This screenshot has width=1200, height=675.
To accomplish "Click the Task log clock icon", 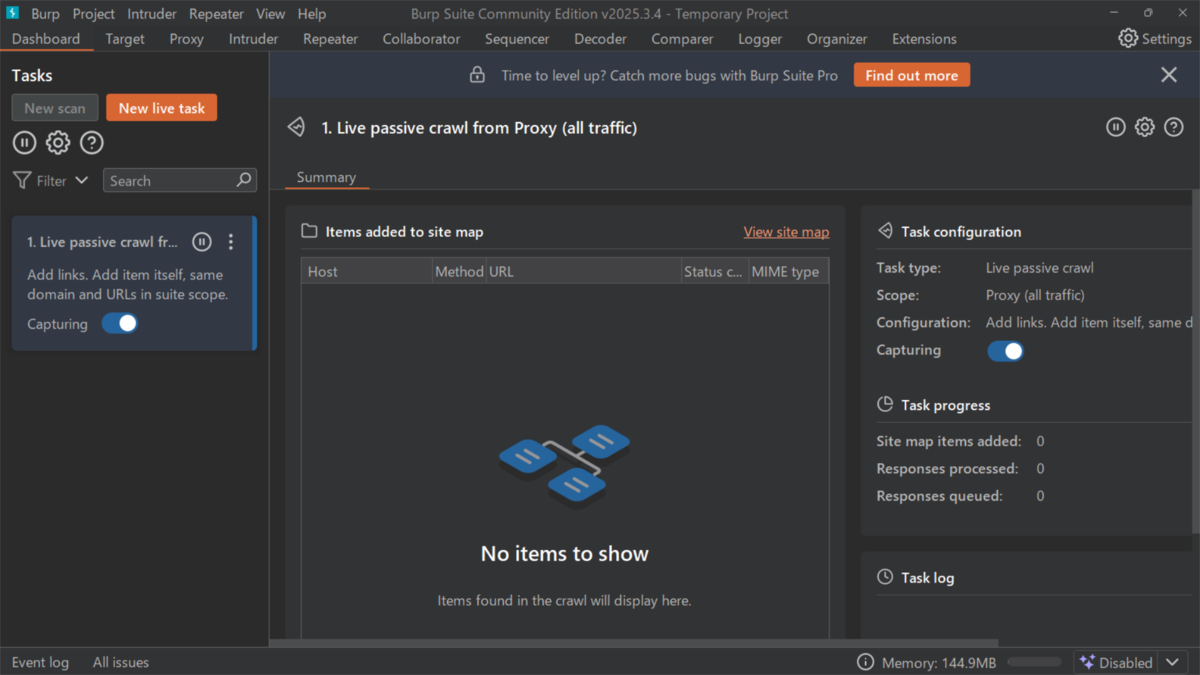I will [885, 577].
